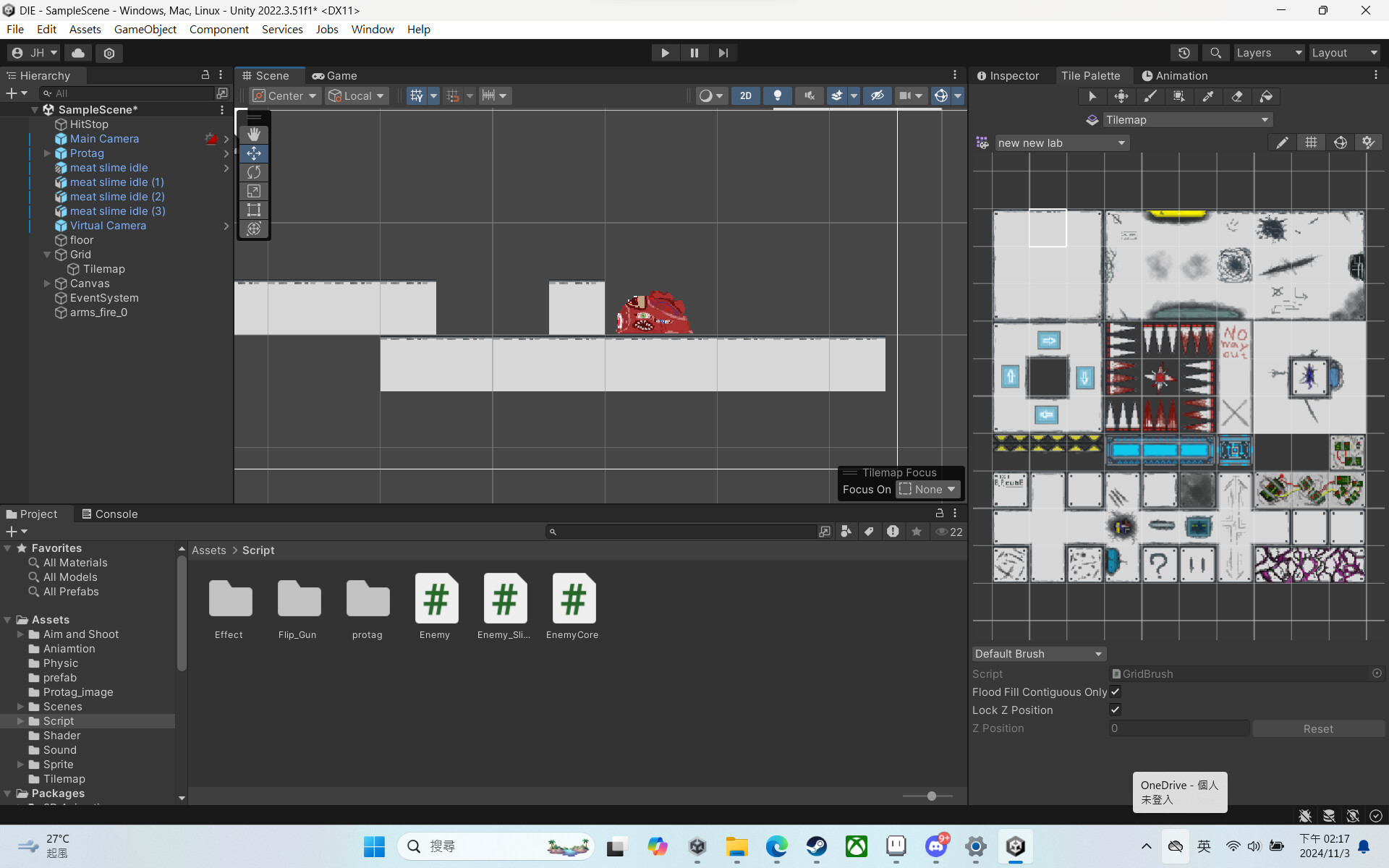
Task: Open the Default Brush dropdown
Action: 1038,653
